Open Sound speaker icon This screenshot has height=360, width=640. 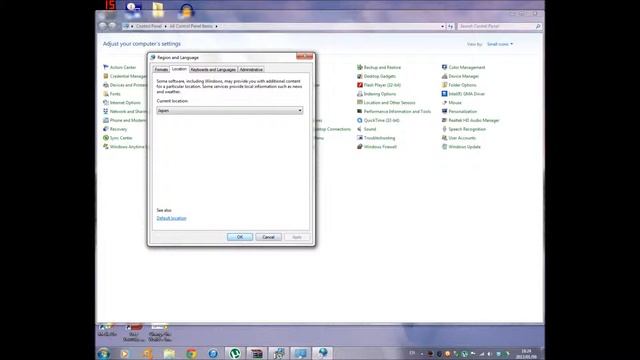[x=360, y=129]
